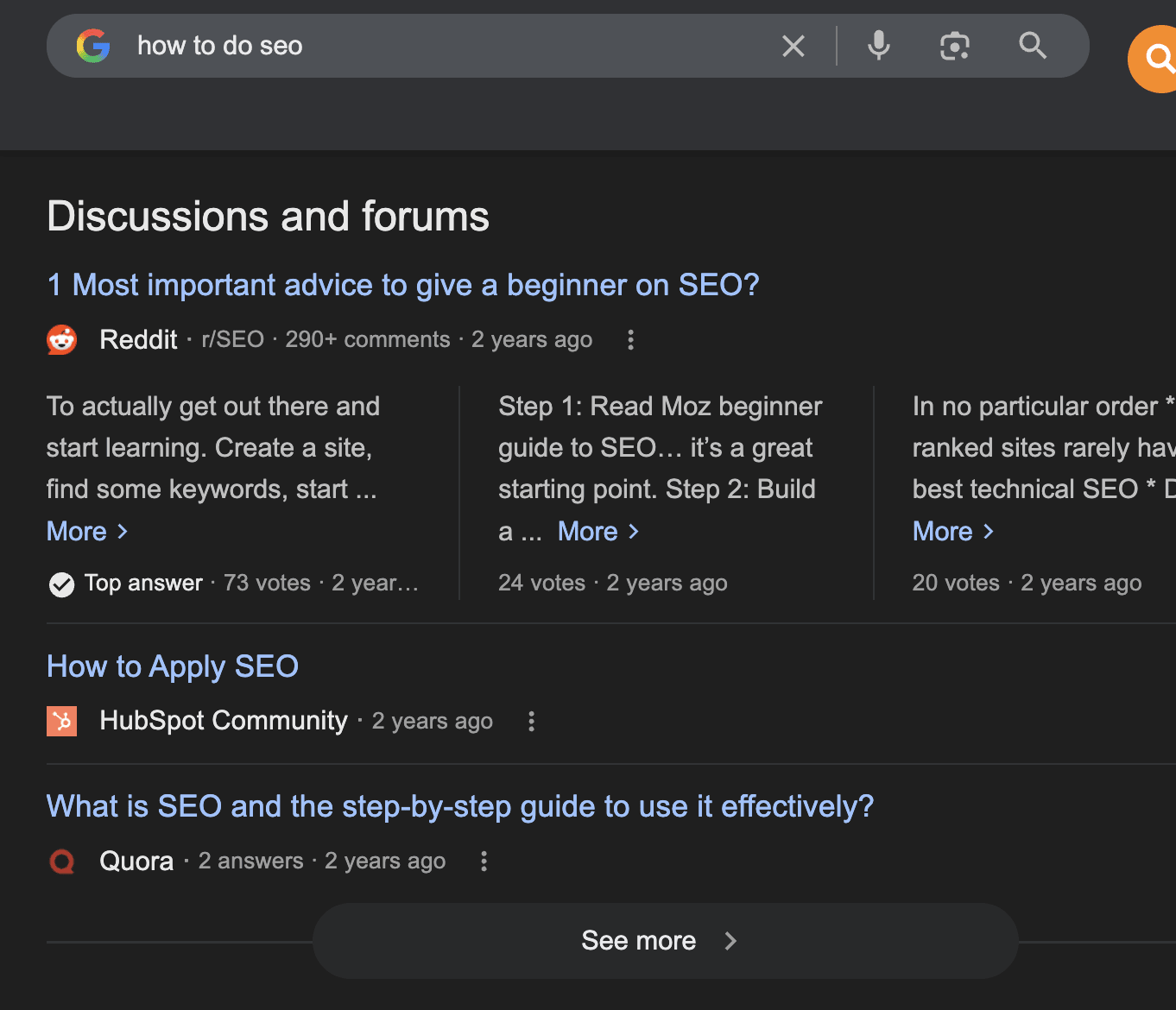
Task: Clear the search query with X icon
Action: click(x=793, y=46)
